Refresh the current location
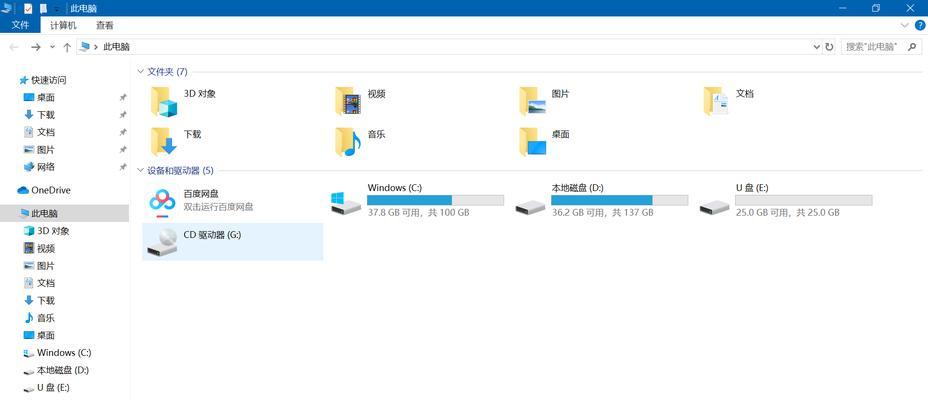The width and height of the screenshot is (928, 400). pos(829,47)
